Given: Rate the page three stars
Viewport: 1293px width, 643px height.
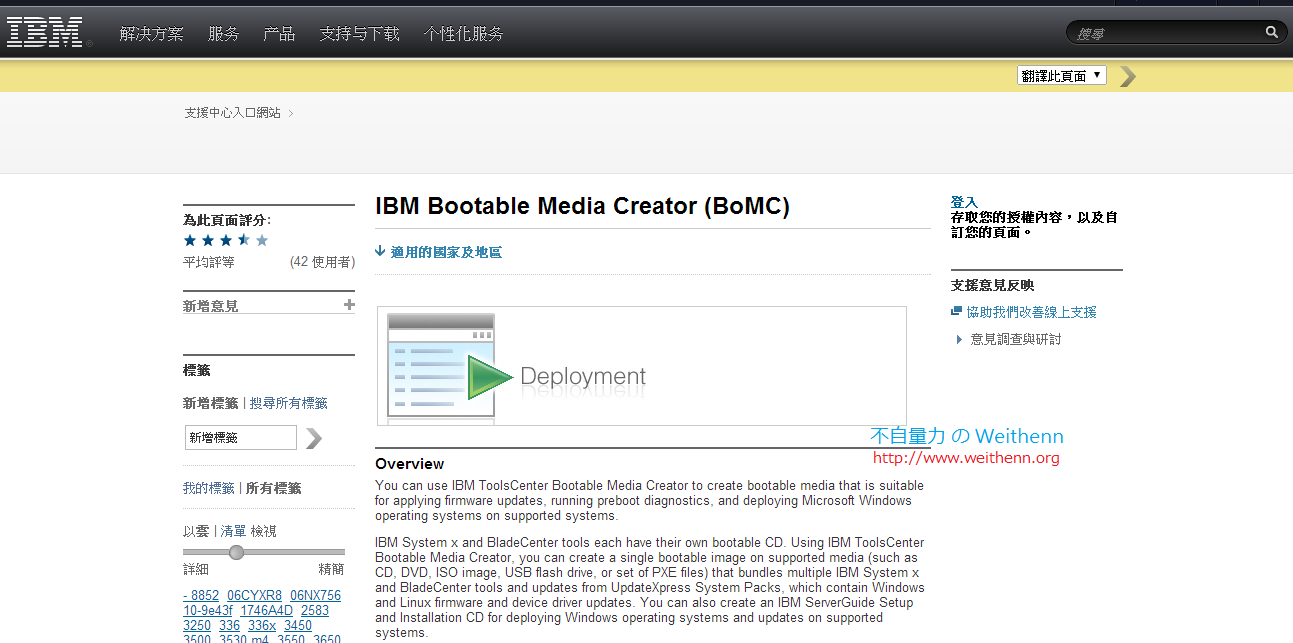Looking at the screenshot, I should click(226, 240).
